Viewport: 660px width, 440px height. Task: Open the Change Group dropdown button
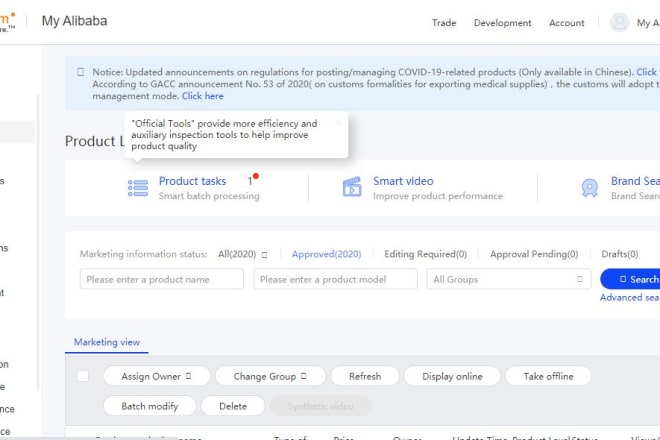click(270, 376)
